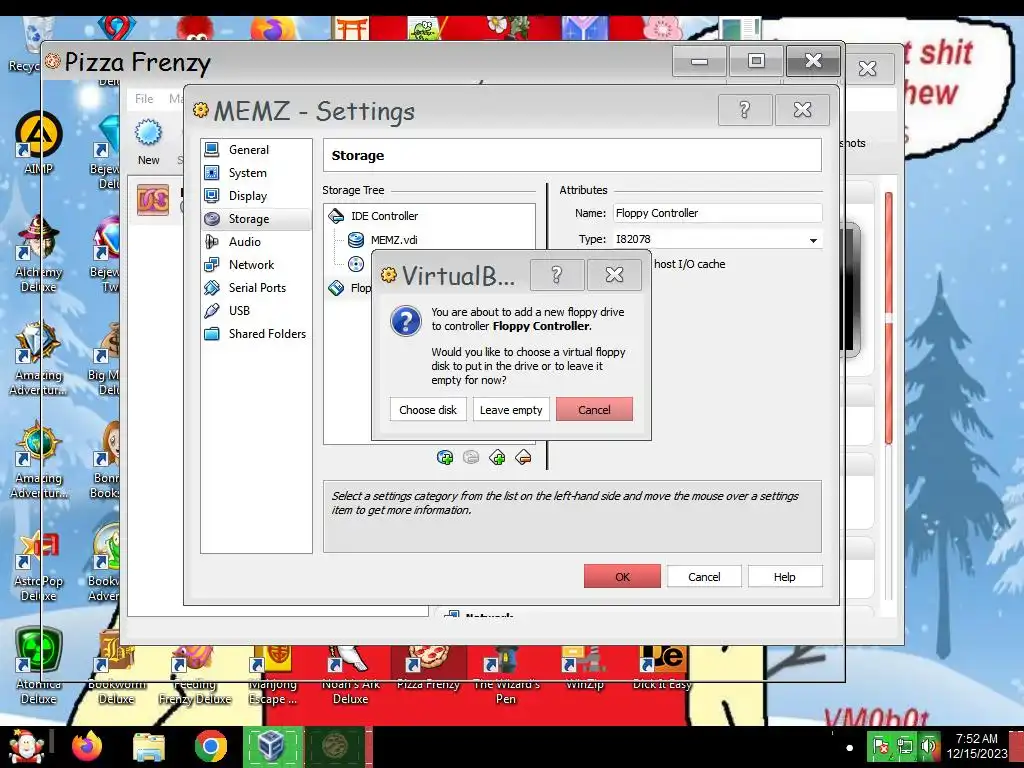
Task: Click Help in MEMZ Settings
Action: (x=784, y=577)
